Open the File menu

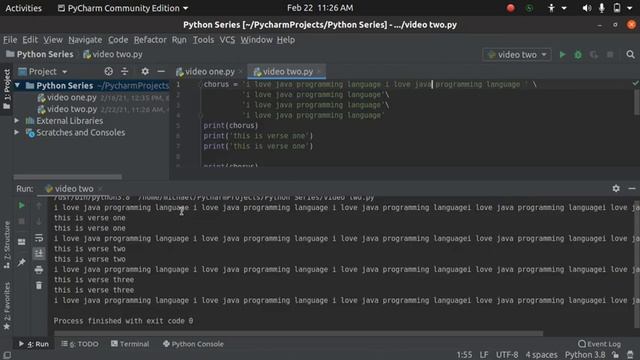tap(10, 40)
